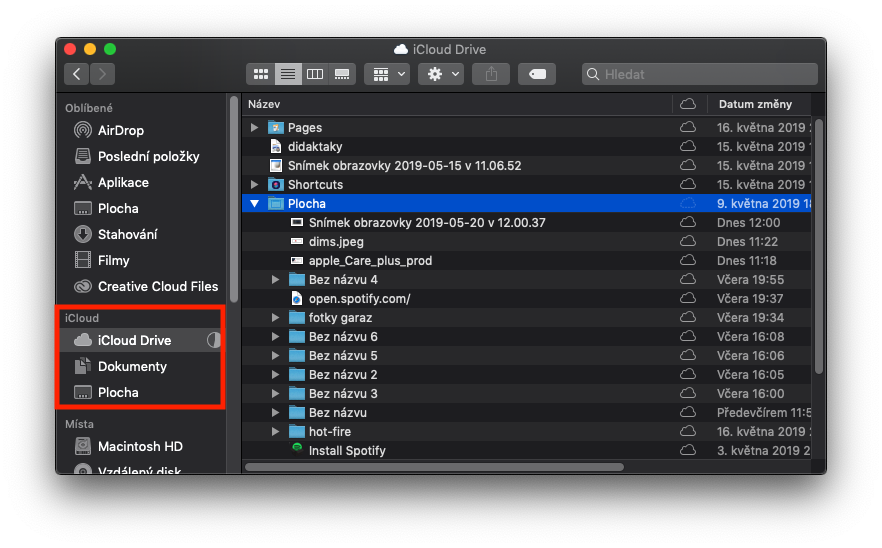Focus the Hledat search field
The height and width of the screenshot is (548, 882).
click(x=700, y=74)
